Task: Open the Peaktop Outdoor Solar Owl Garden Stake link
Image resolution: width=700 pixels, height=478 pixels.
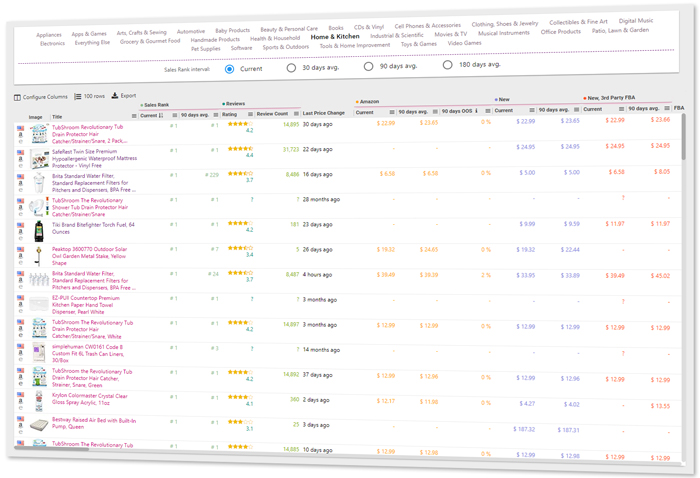Action: click(89, 256)
